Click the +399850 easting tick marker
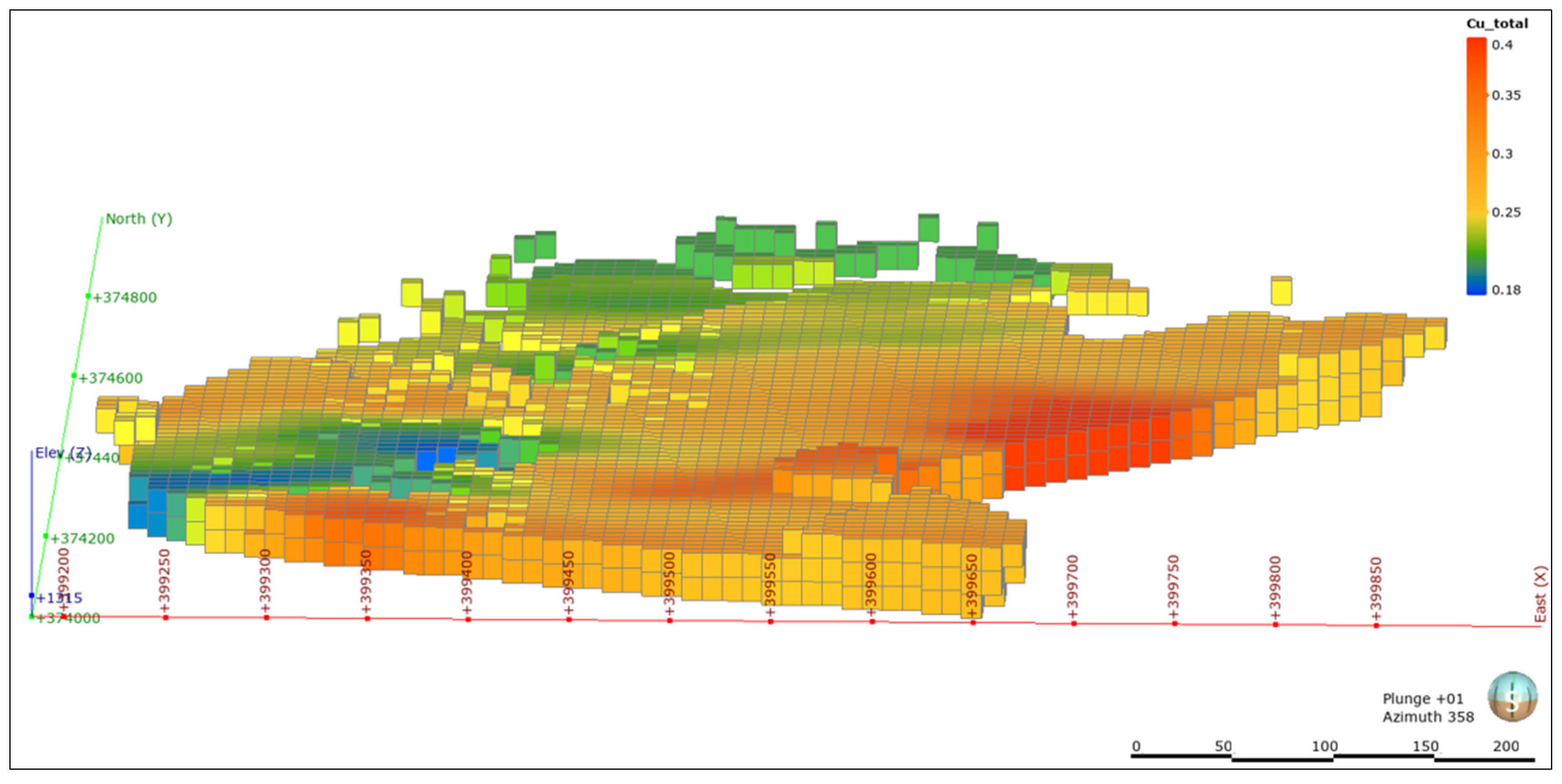Viewport: 1562px width, 784px height. [1376, 625]
